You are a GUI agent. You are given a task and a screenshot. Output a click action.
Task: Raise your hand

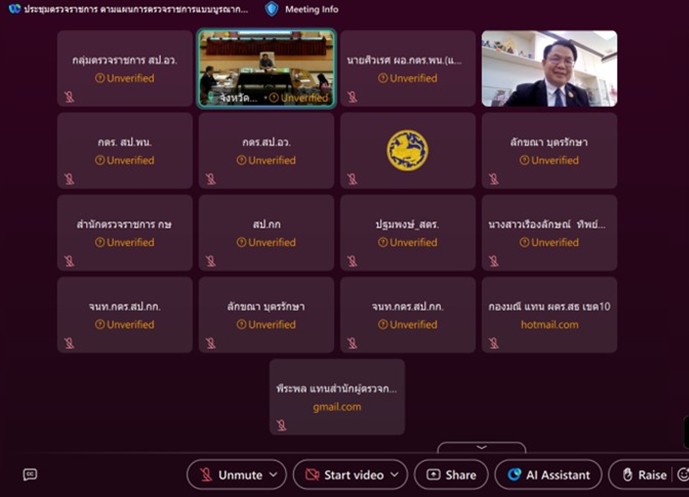644,475
